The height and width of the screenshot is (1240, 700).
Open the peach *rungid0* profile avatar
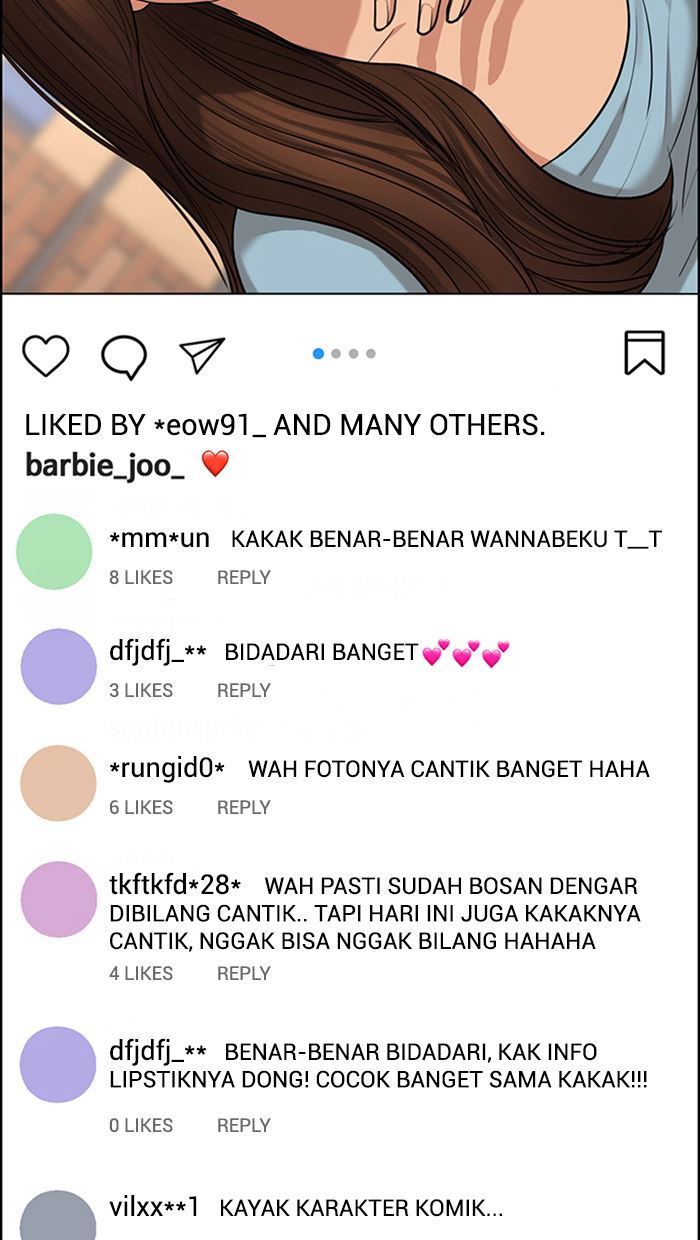point(58,783)
